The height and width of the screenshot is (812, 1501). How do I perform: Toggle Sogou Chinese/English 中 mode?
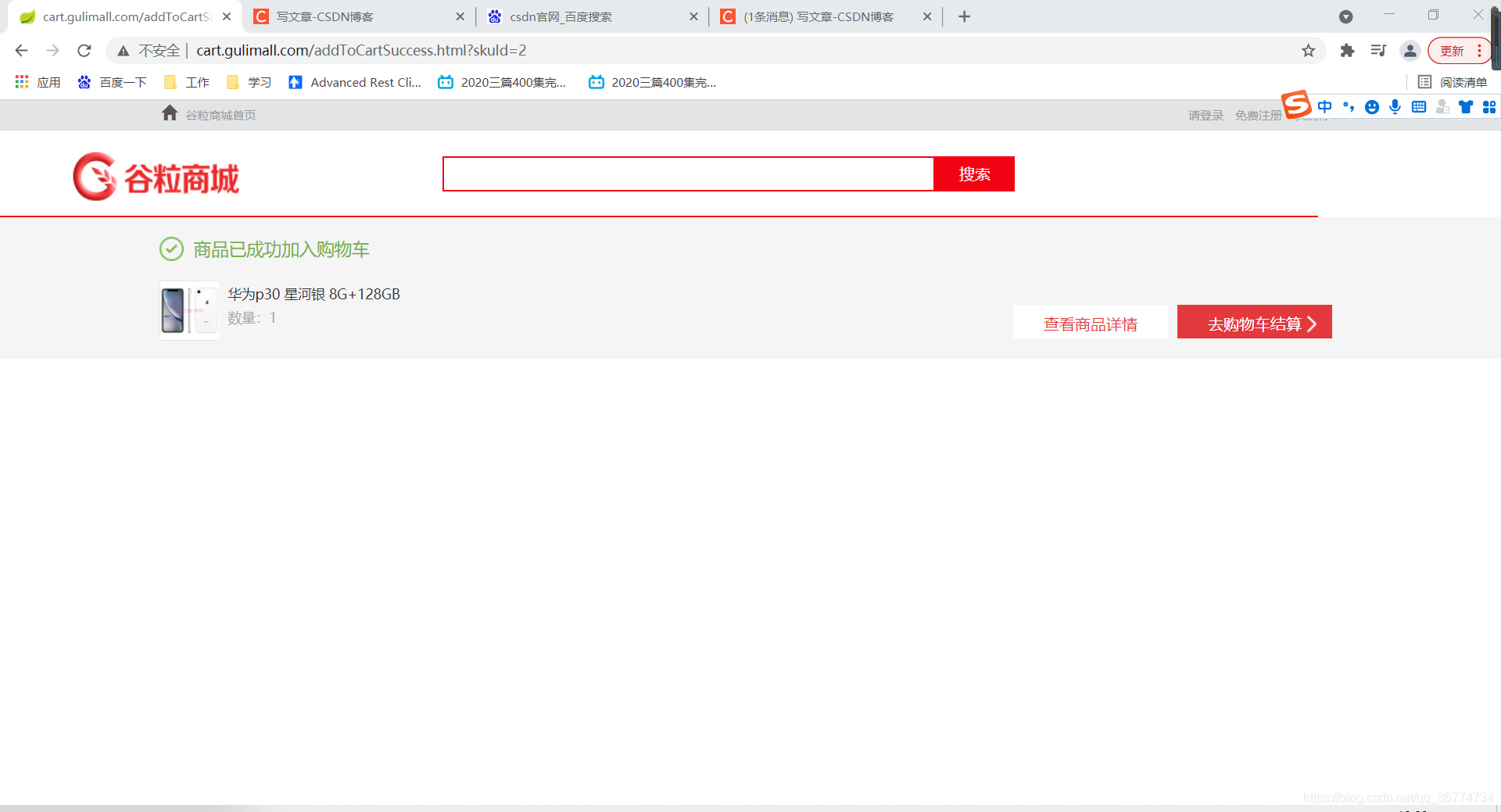[1324, 107]
